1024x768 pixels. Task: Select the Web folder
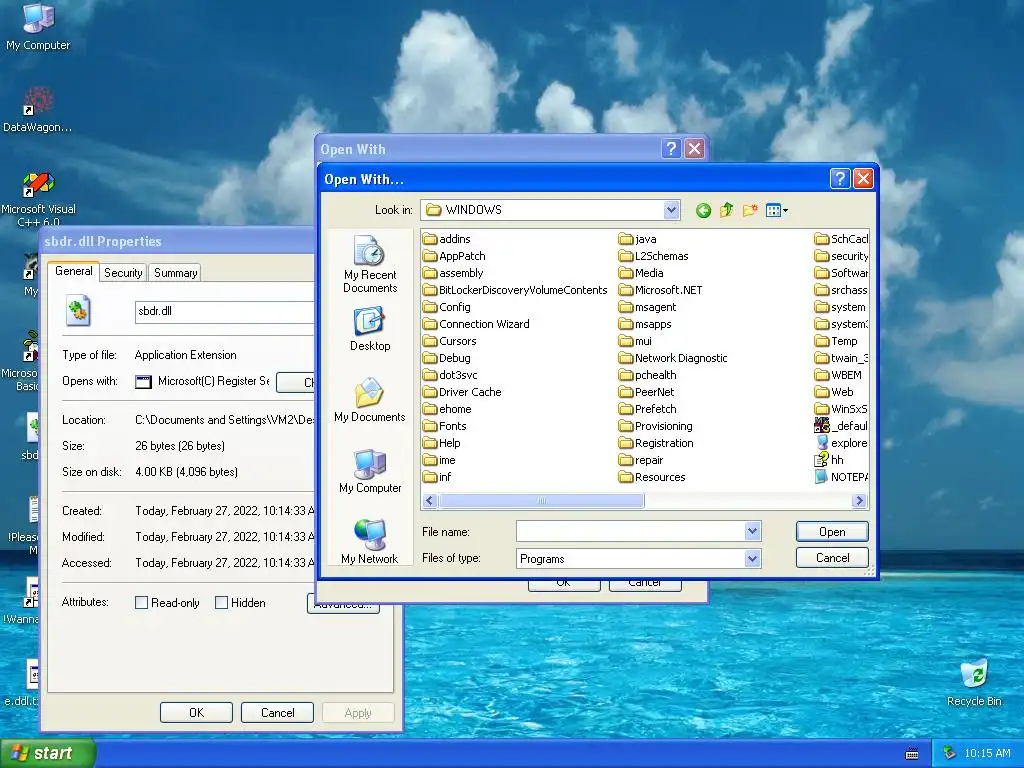[835, 392]
